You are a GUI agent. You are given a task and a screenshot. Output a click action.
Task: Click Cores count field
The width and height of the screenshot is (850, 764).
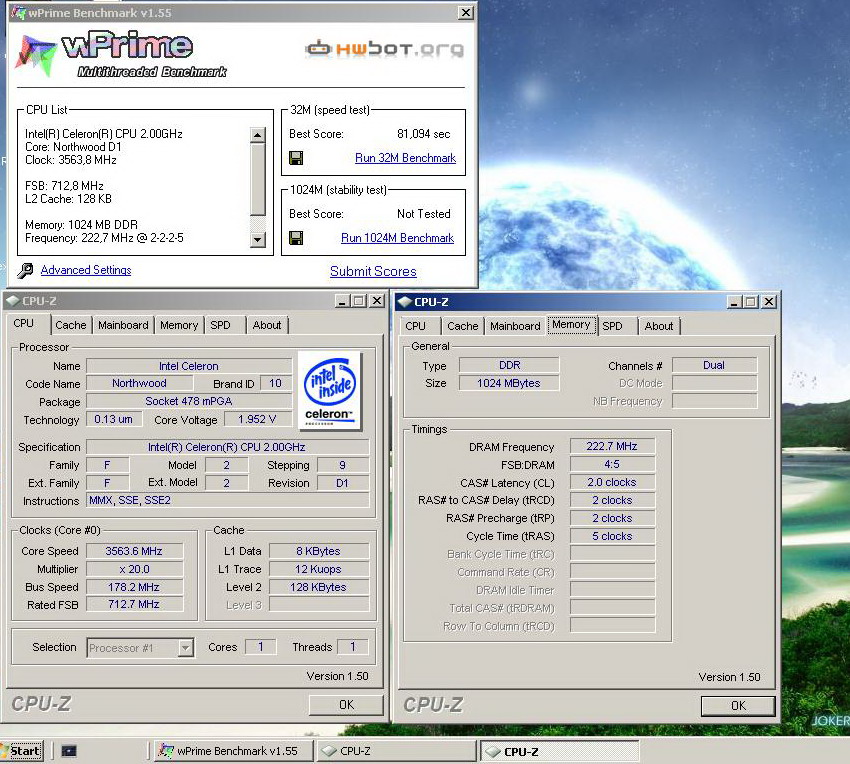(261, 647)
